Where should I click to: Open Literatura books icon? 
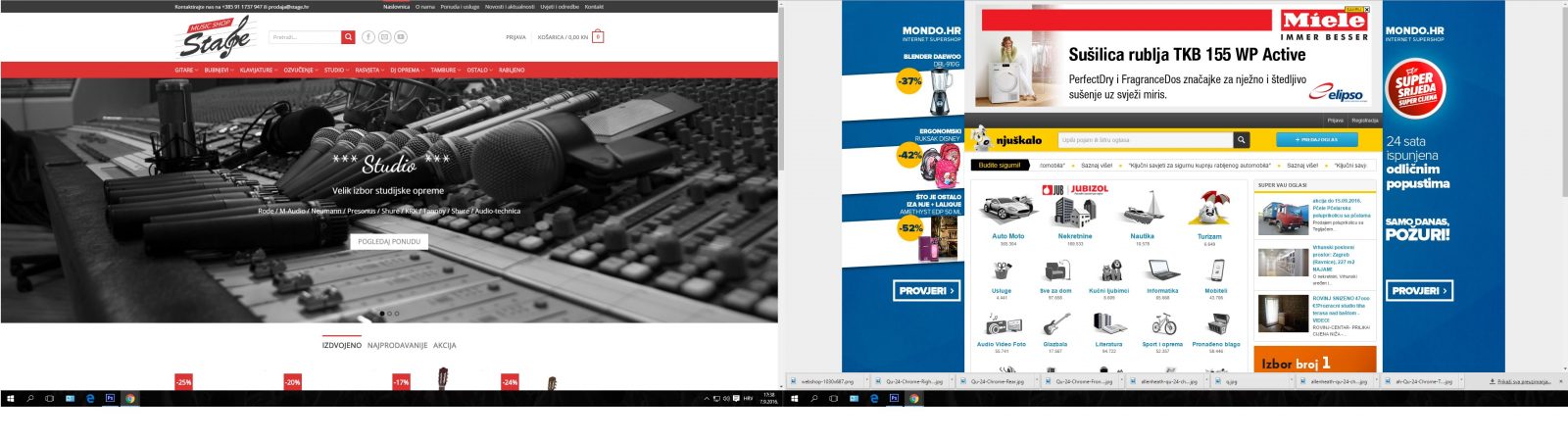click(x=1109, y=325)
